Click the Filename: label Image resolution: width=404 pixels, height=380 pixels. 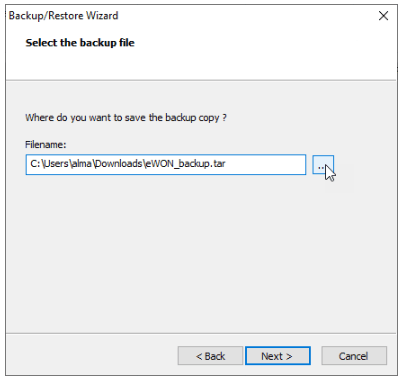(x=46, y=144)
